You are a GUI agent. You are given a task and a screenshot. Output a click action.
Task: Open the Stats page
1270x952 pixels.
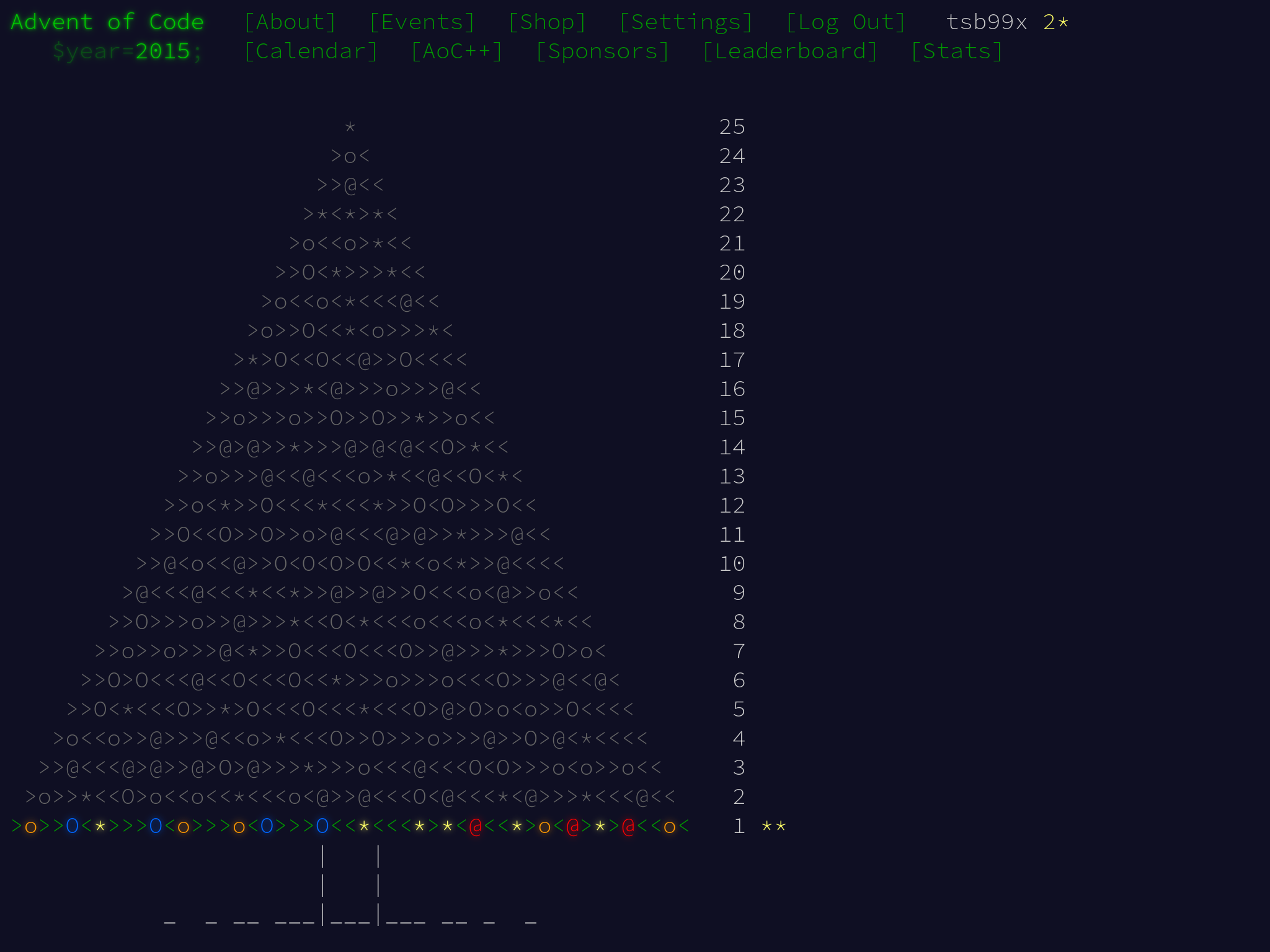pyautogui.click(x=956, y=51)
